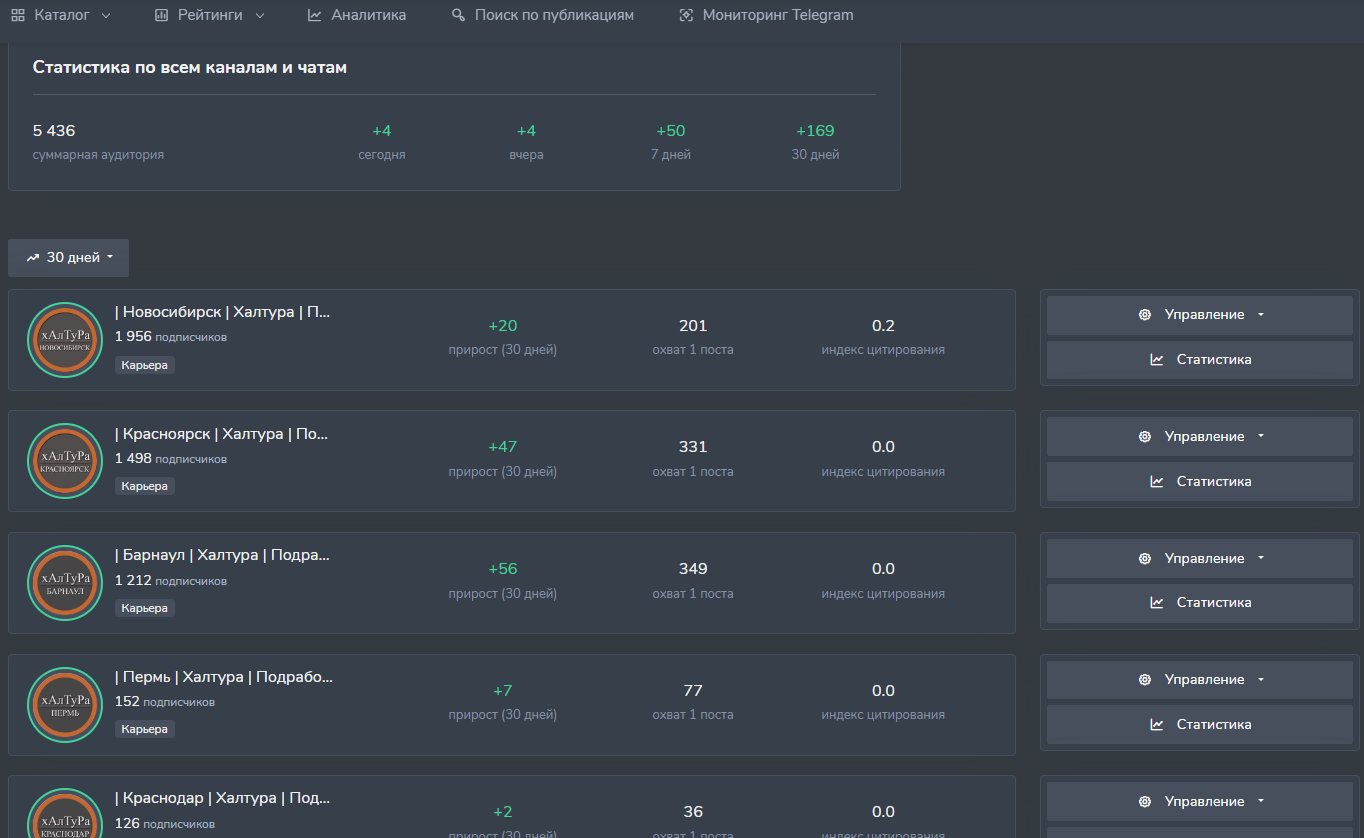Go to Поиск по публикациям

543,16
